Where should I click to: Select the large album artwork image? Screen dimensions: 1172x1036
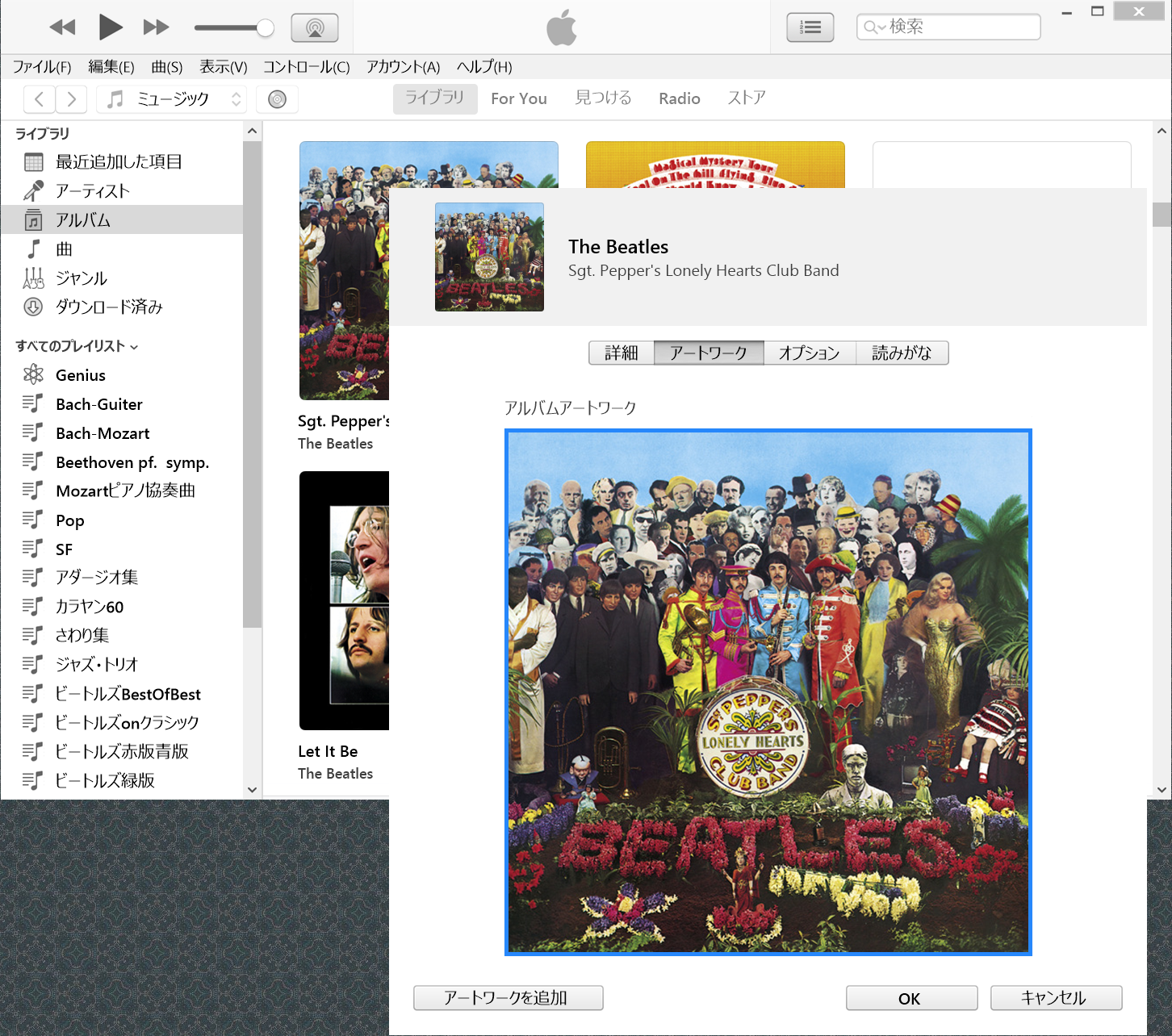point(768,692)
